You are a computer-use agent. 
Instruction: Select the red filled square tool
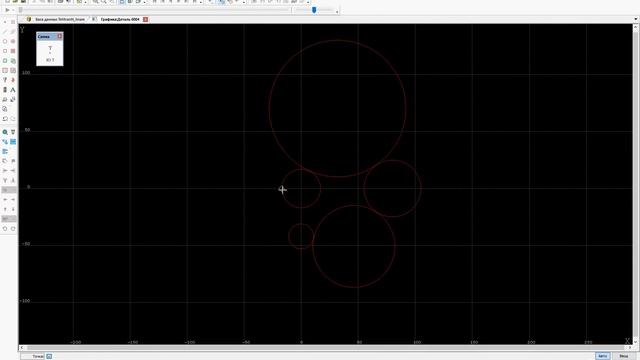click(13, 51)
